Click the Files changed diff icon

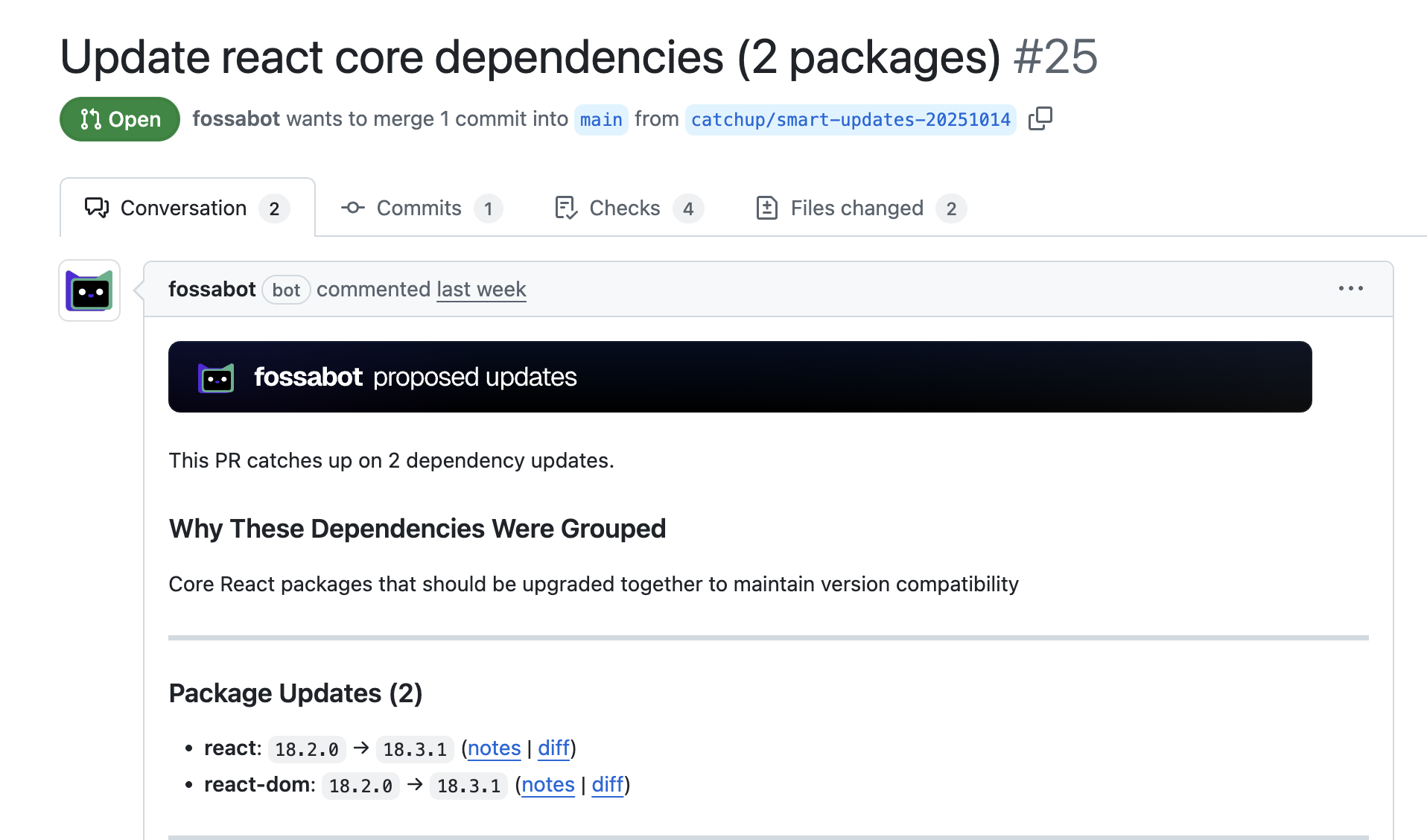pyautogui.click(x=766, y=208)
